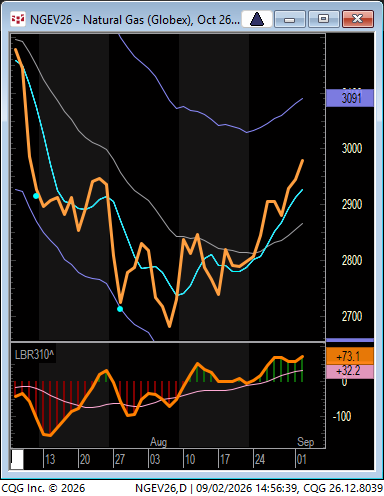Click the CQG Inc. © 2026 copyright text

point(43,488)
